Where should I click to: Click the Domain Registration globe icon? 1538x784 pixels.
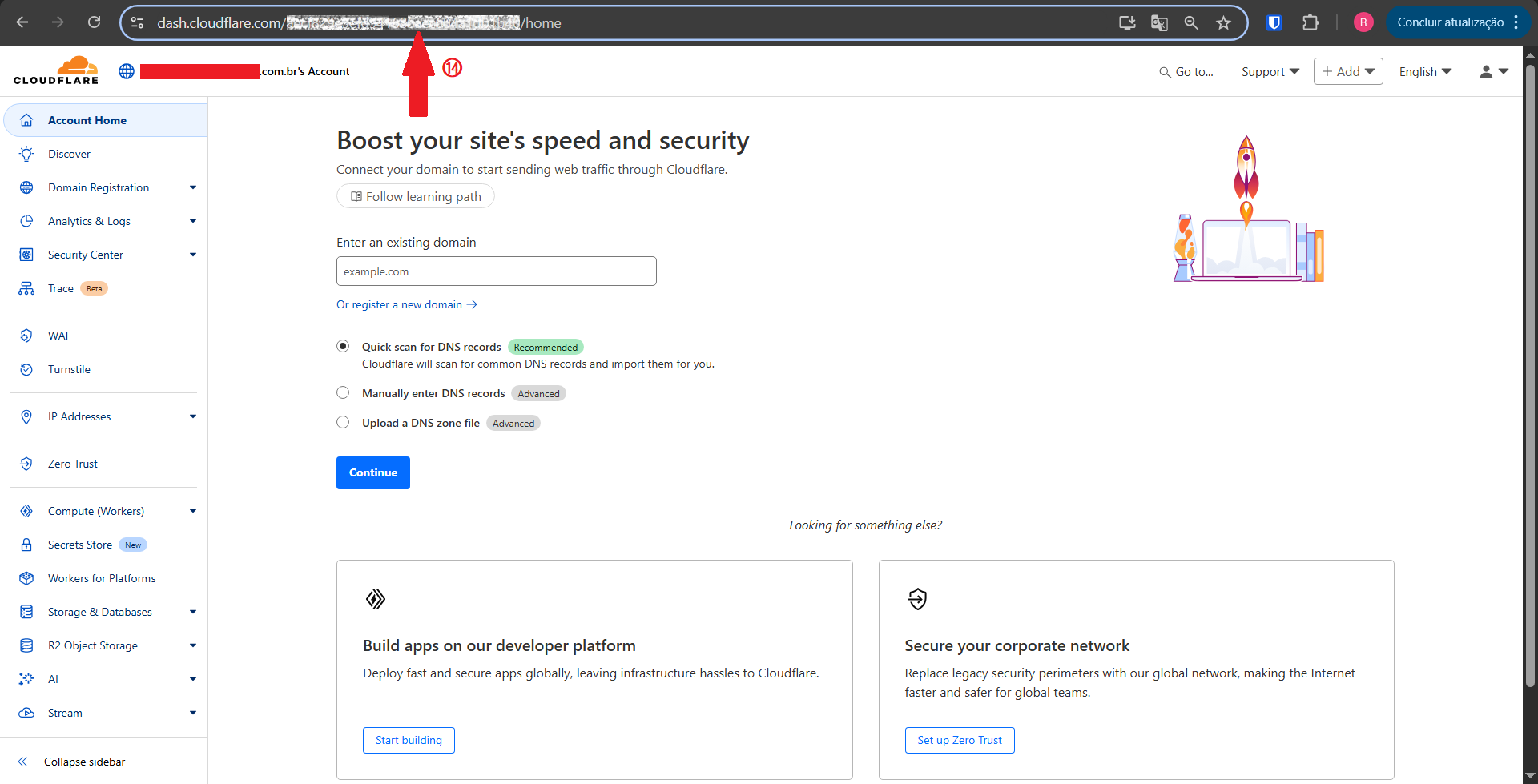pos(26,187)
